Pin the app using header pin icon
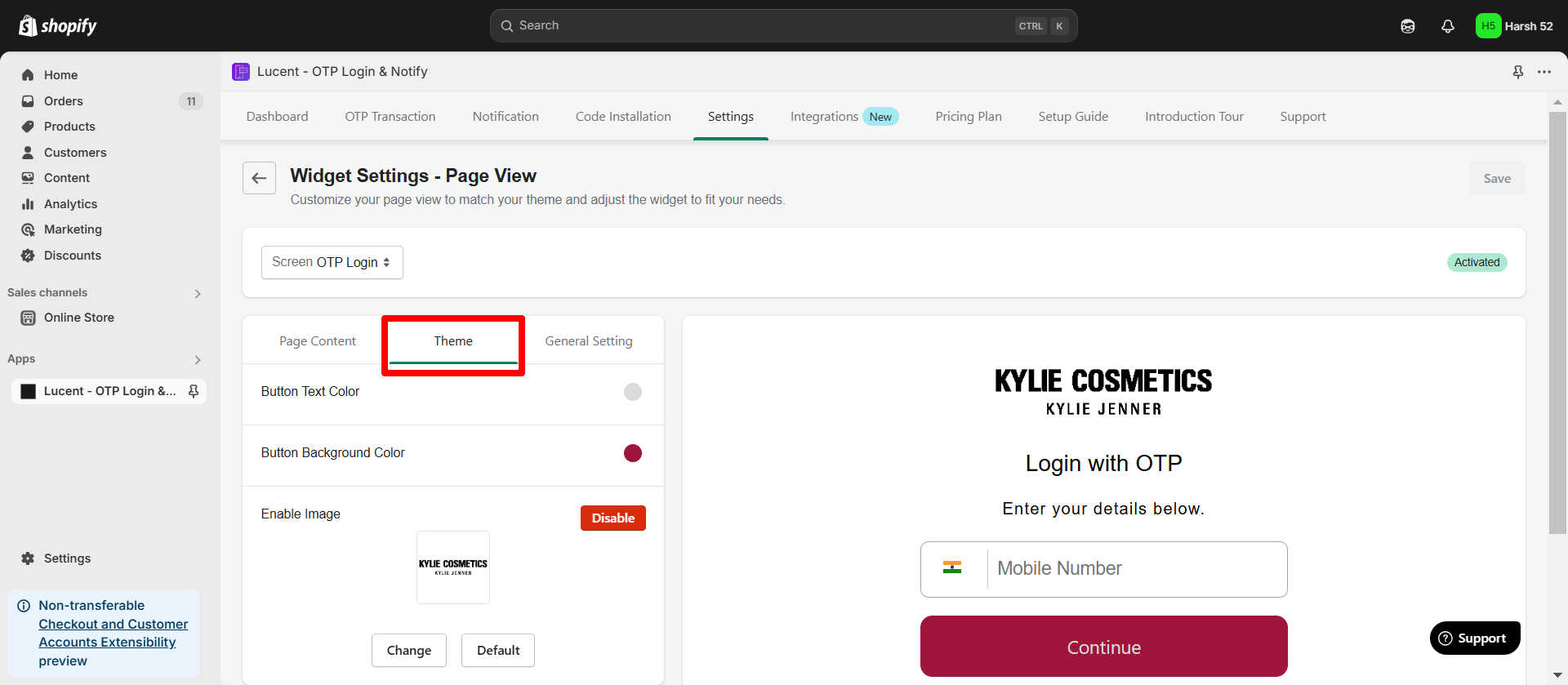1568x685 pixels. click(x=1518, y=72)
